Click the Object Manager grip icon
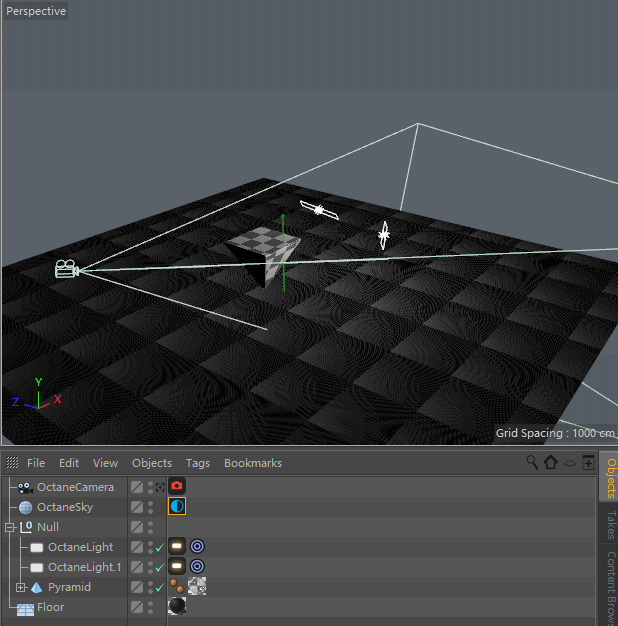The image size is (618, 626). click(12, 462)
